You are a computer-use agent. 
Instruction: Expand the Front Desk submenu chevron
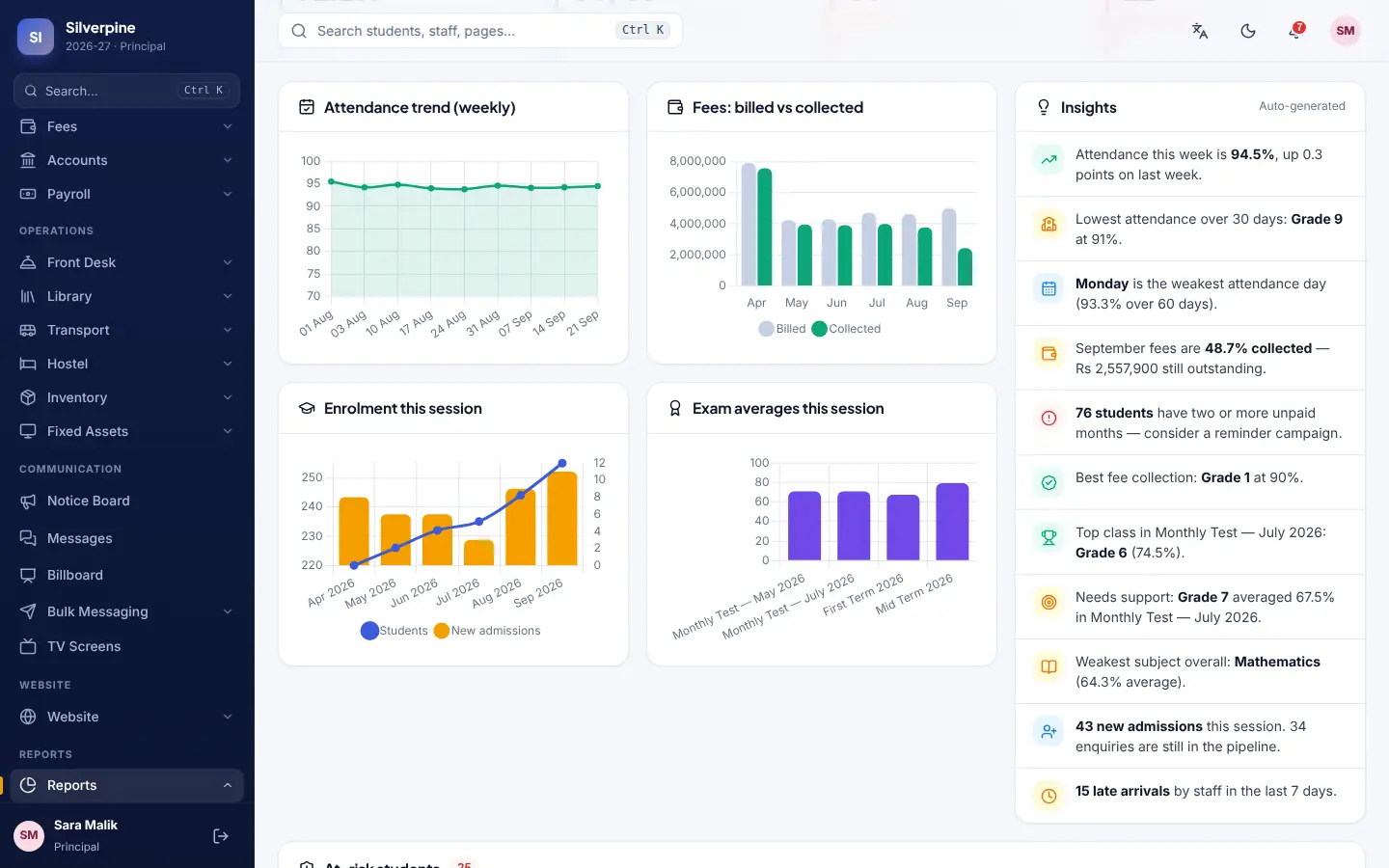click(x=228, y=262)
